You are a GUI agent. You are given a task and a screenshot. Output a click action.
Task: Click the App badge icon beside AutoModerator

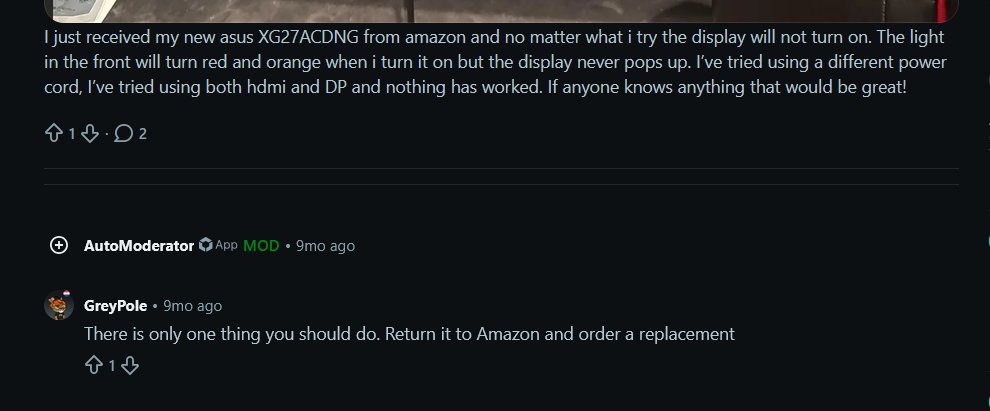(x=205, y=245)
